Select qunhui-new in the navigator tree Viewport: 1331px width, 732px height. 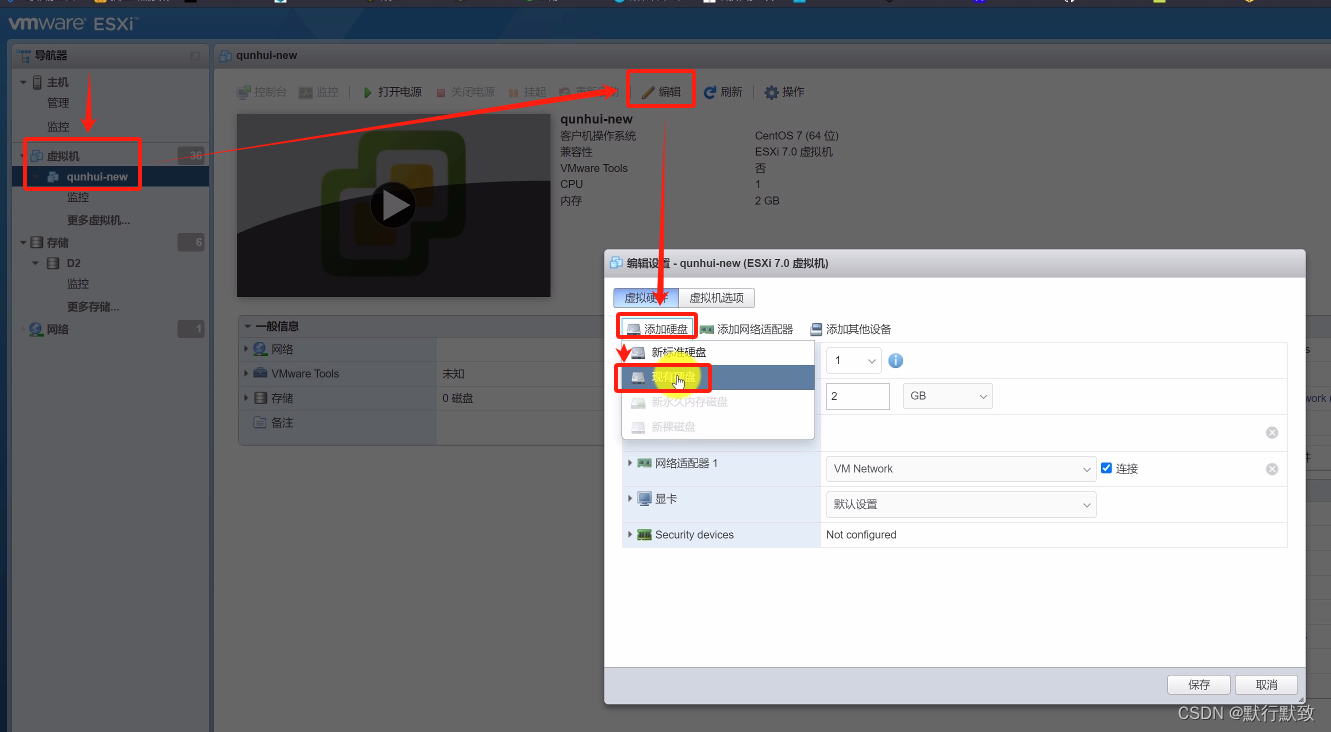[x=97, y=177]
